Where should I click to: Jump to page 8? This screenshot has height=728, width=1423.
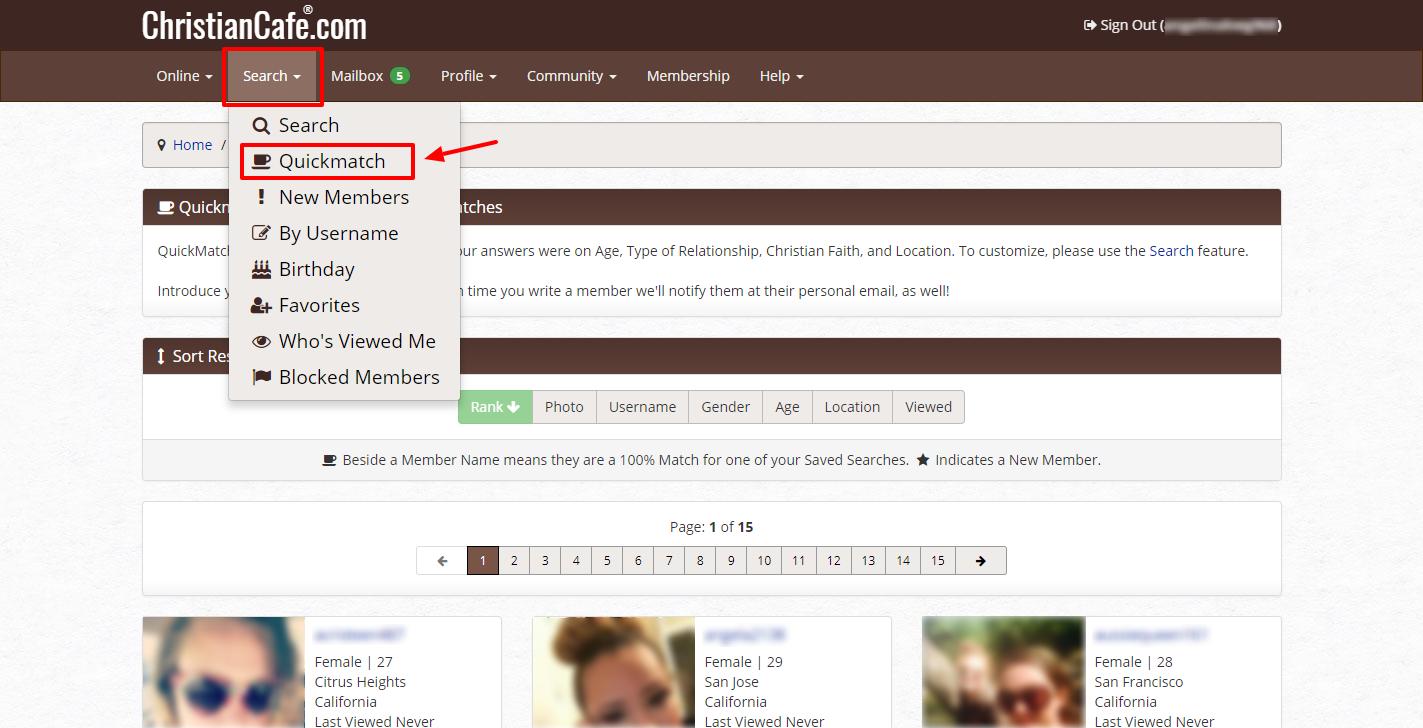point(700,561)
